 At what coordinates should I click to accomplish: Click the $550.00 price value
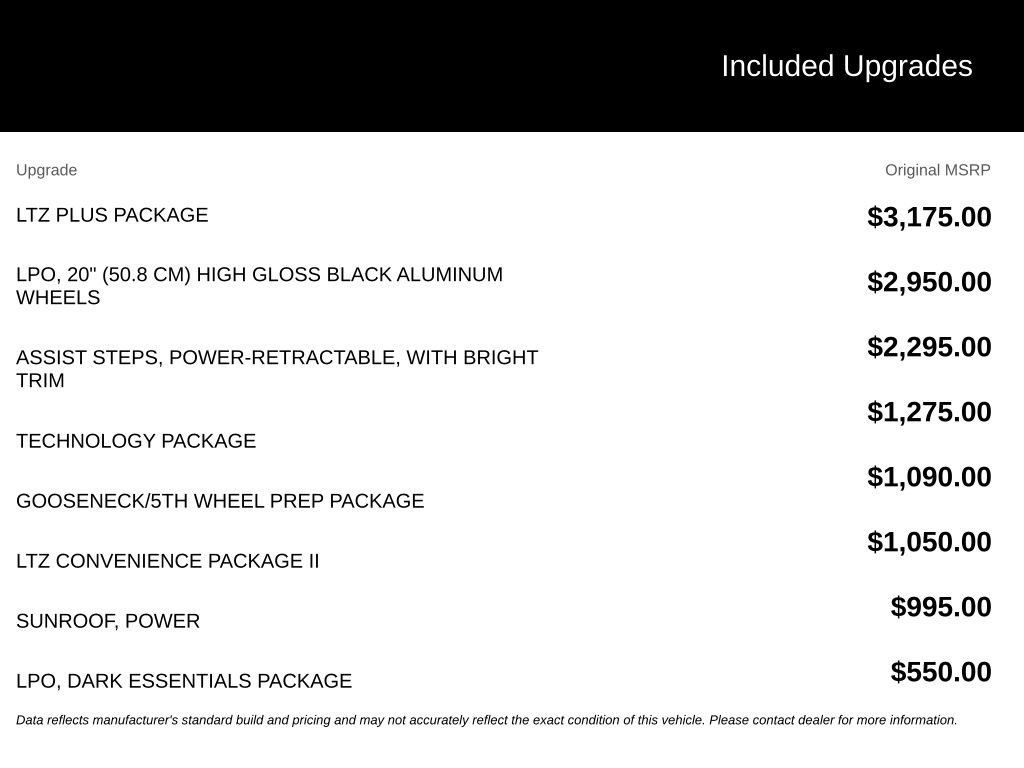click(940, 672)
